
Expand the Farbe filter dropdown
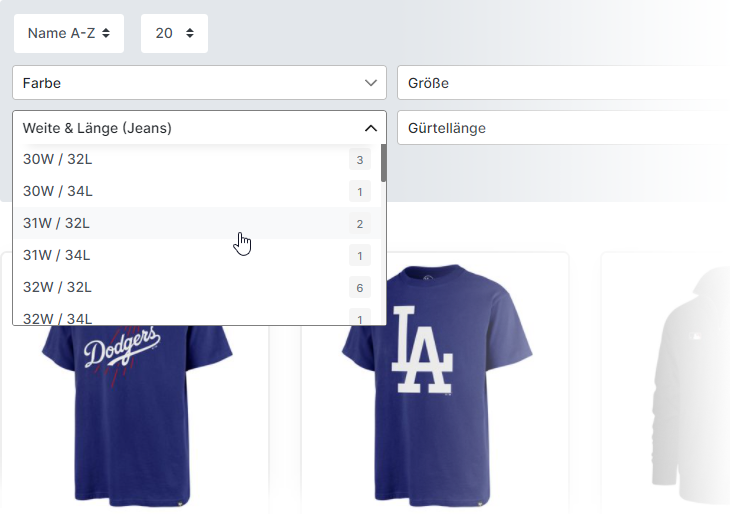[x=199, y=82]
